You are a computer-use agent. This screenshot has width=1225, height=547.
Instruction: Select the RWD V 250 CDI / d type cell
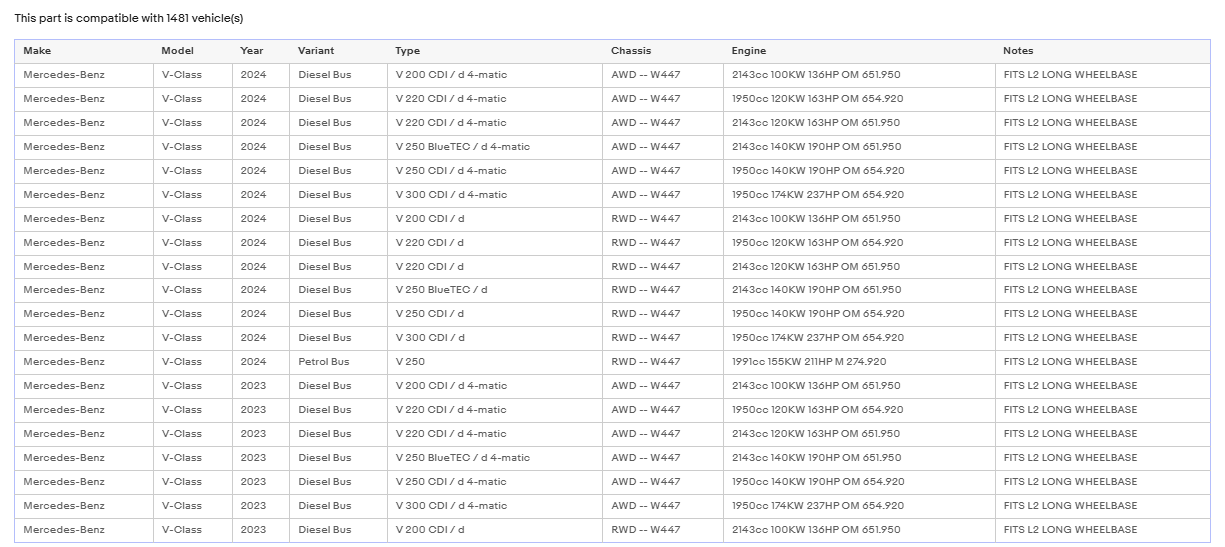494,314
